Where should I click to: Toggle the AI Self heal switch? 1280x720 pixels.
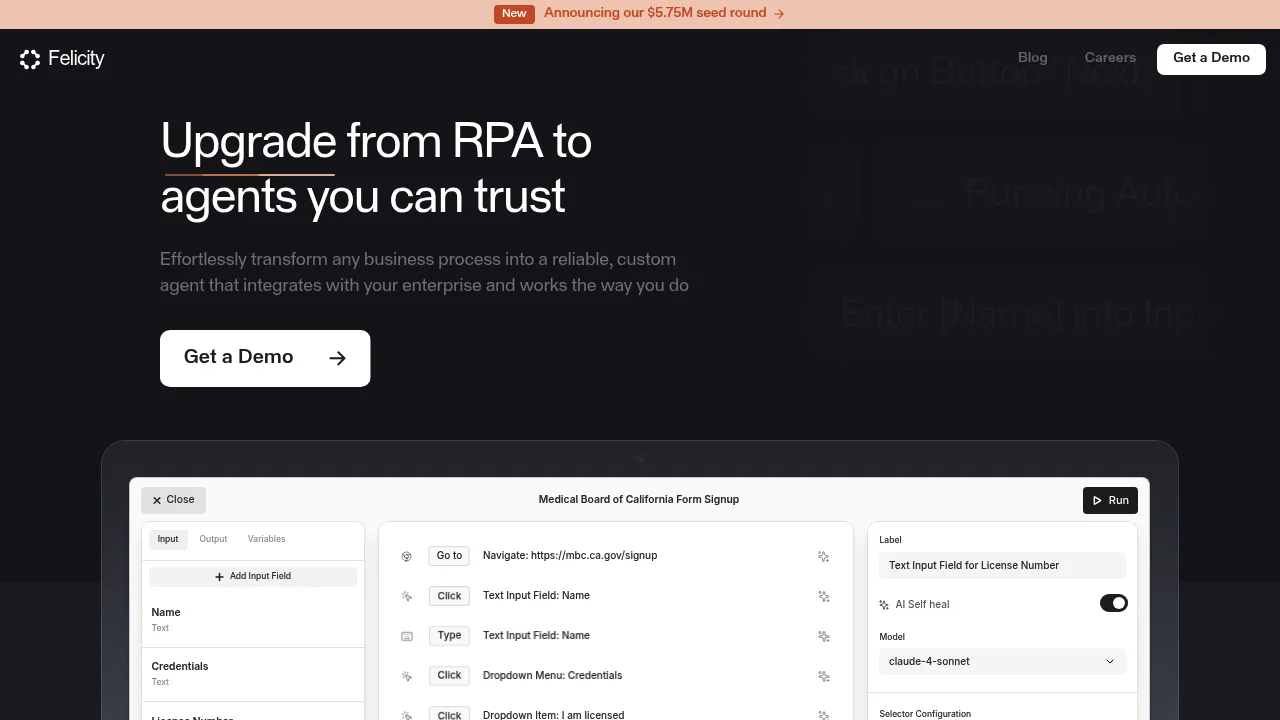click(x=1113, y=603)
